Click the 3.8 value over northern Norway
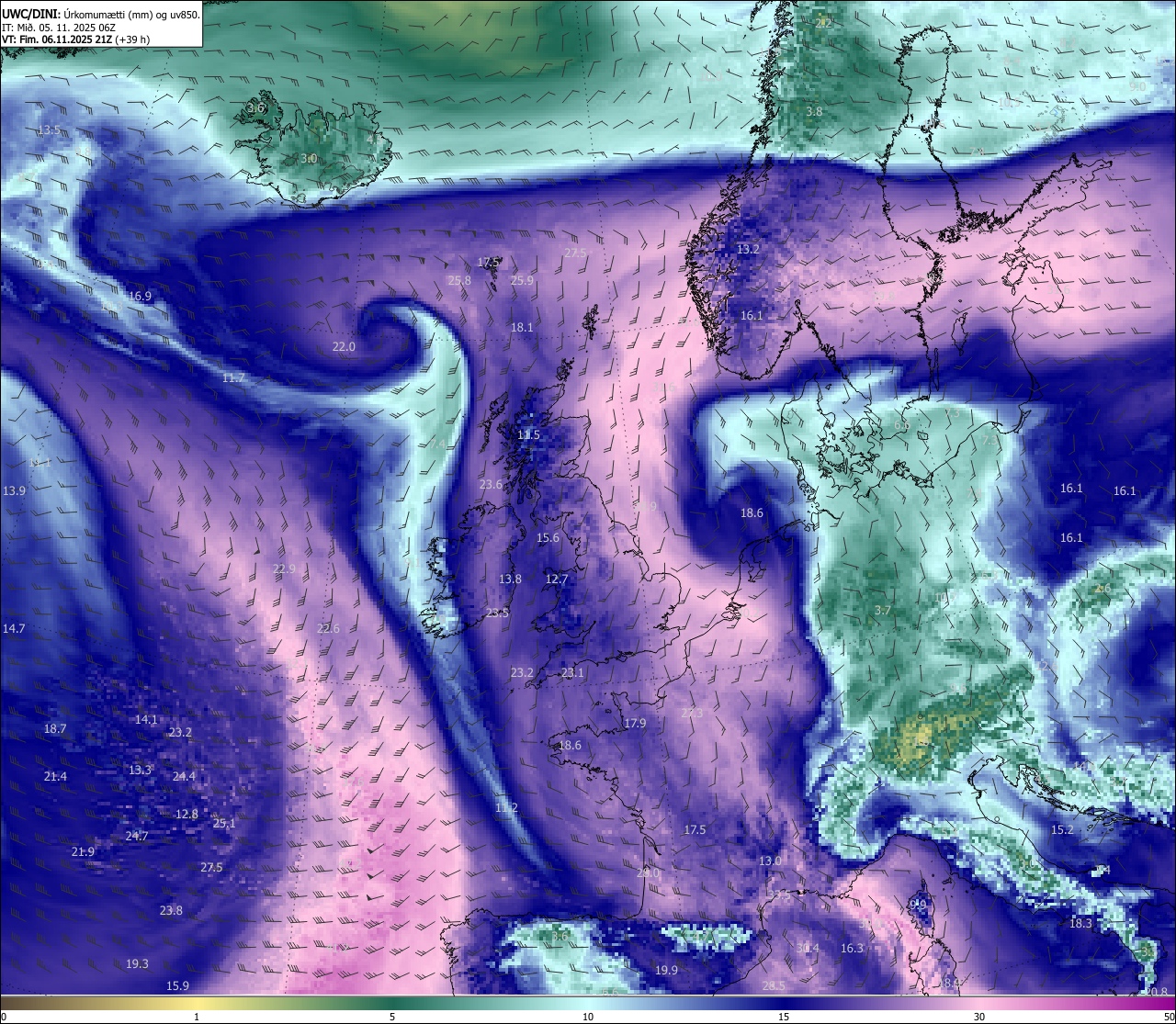This screenshot has height=1024, width=1176. [814, 112]
